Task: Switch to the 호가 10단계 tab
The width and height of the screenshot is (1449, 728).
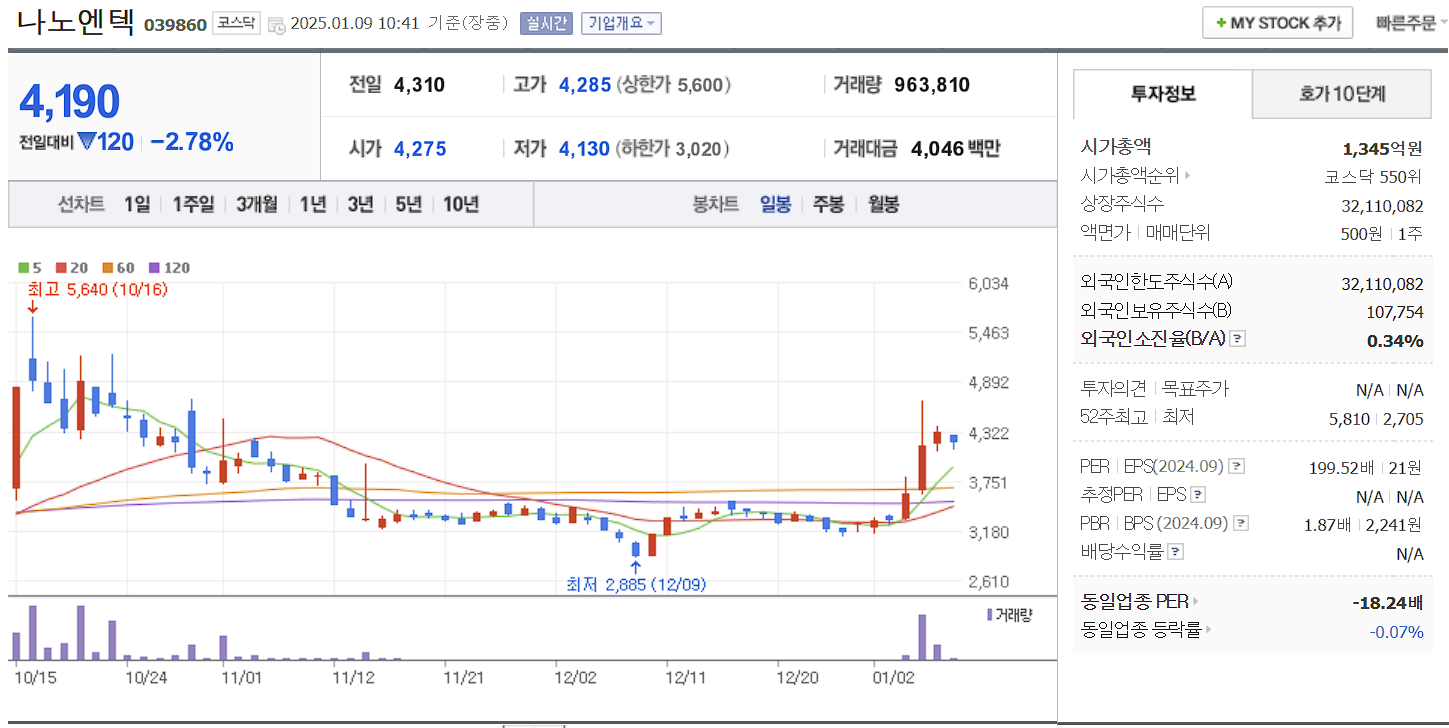Action: [1341, 94]
